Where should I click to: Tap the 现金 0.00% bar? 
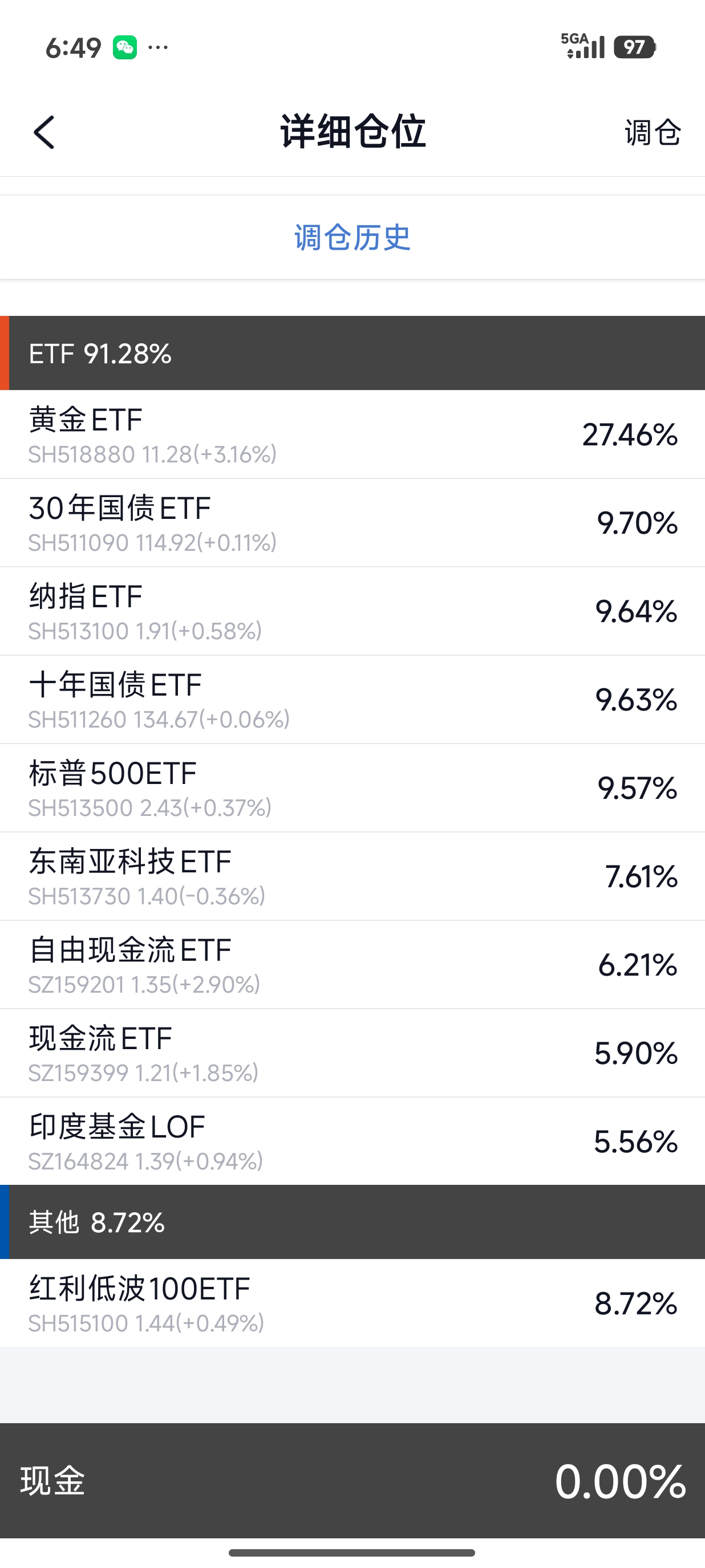[x=352, y=1480]
